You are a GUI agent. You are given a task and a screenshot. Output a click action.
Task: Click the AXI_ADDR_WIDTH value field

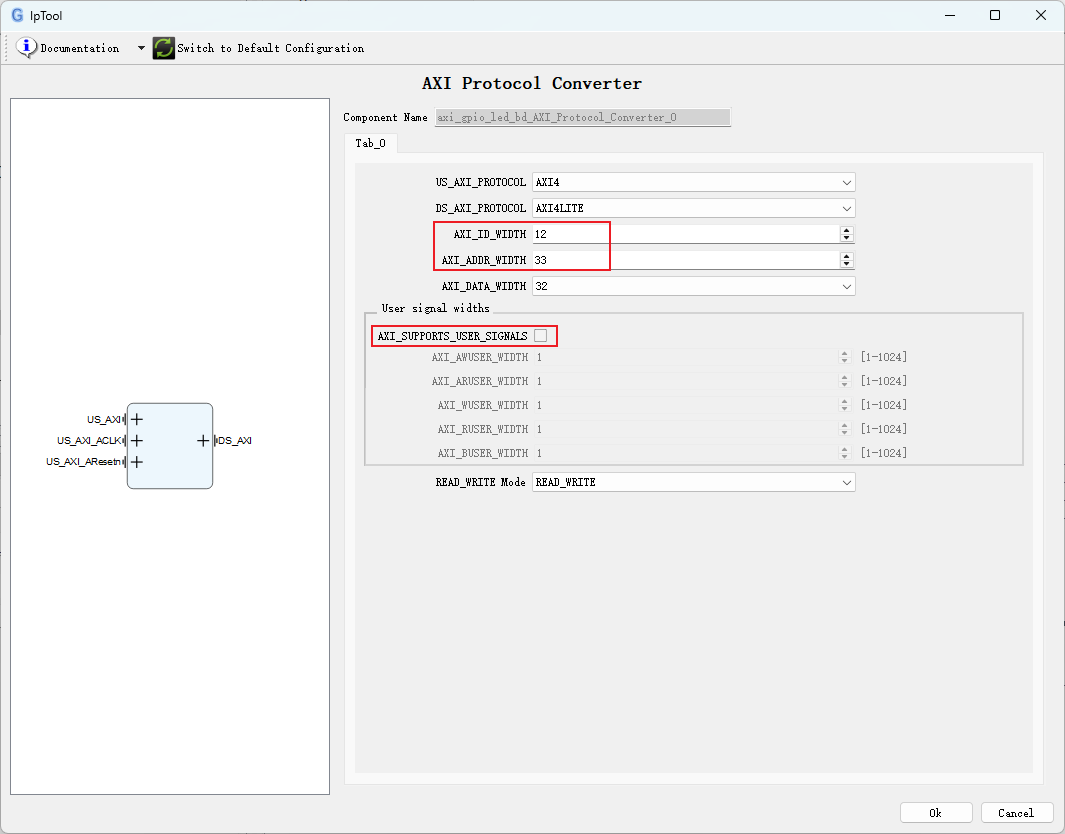pos(685,260)
